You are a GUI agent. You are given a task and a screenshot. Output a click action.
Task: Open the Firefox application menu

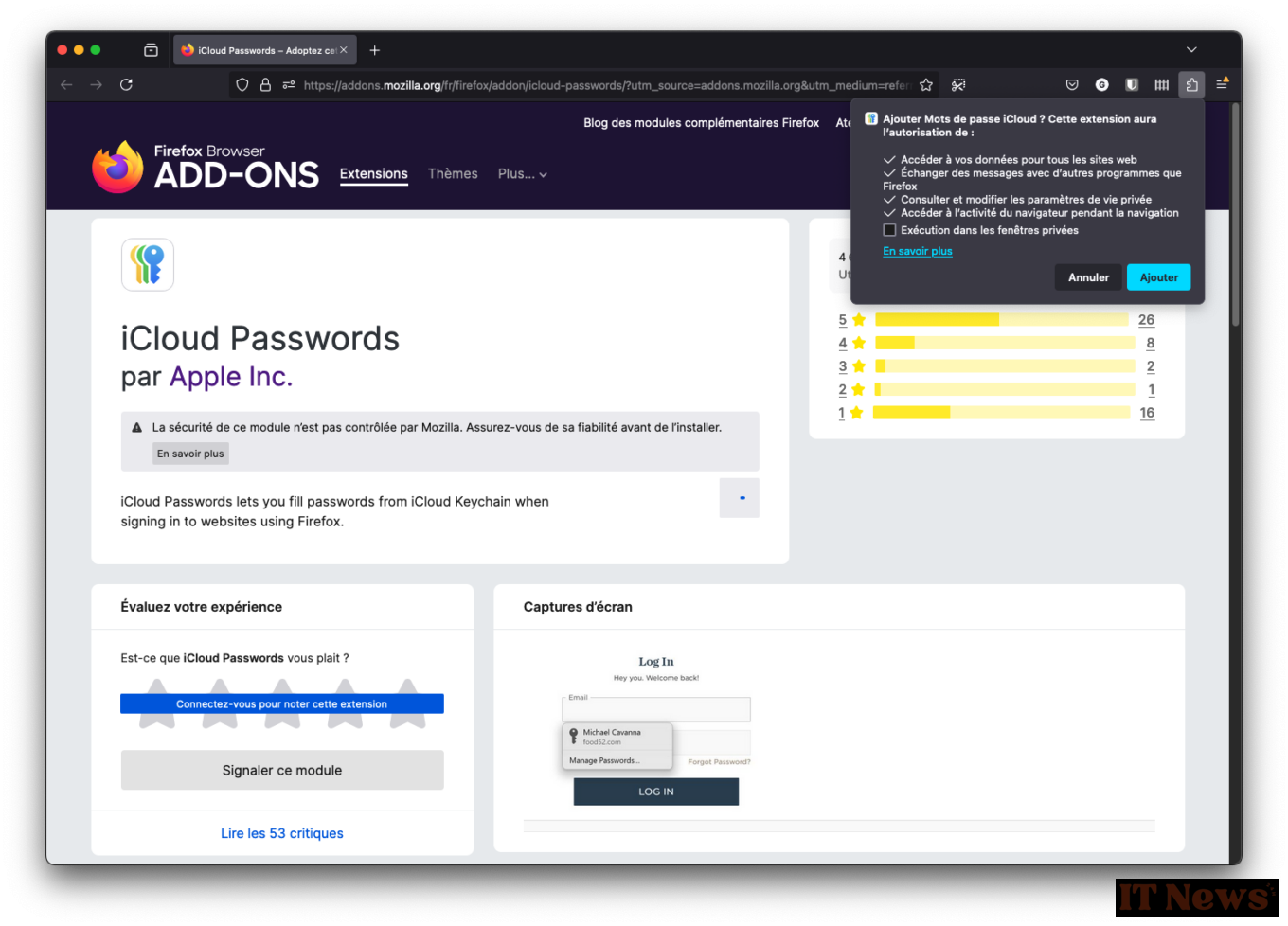click(1223, 84)
